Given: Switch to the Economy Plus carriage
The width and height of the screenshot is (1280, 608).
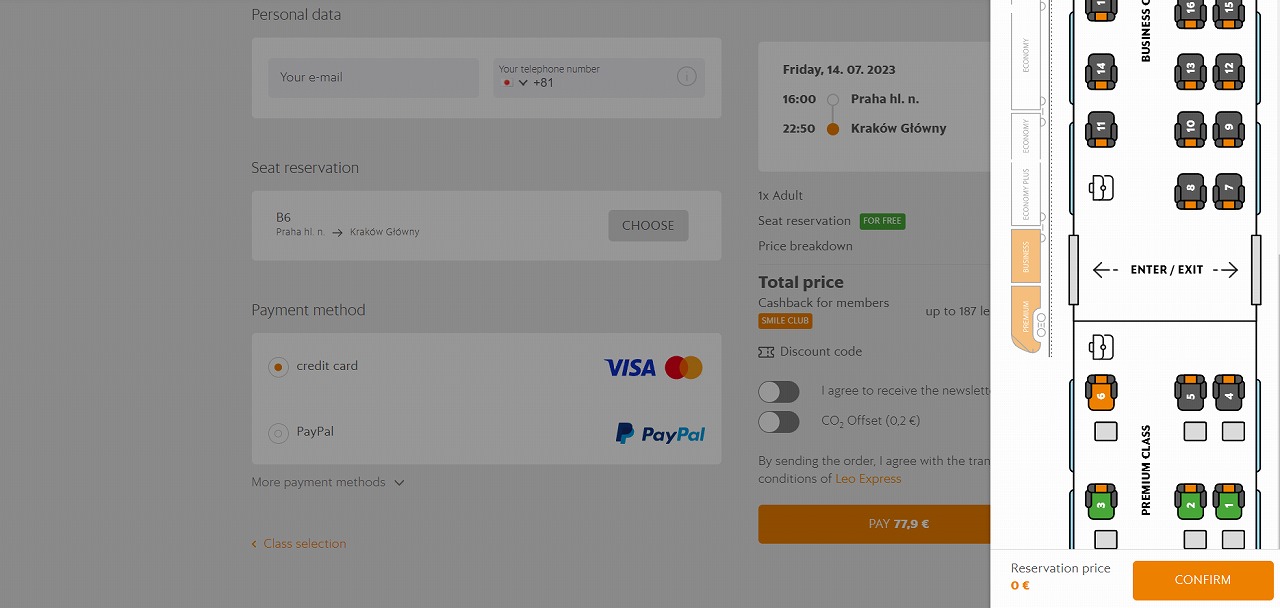Looking at the screenshot, I should point(1026,193).
